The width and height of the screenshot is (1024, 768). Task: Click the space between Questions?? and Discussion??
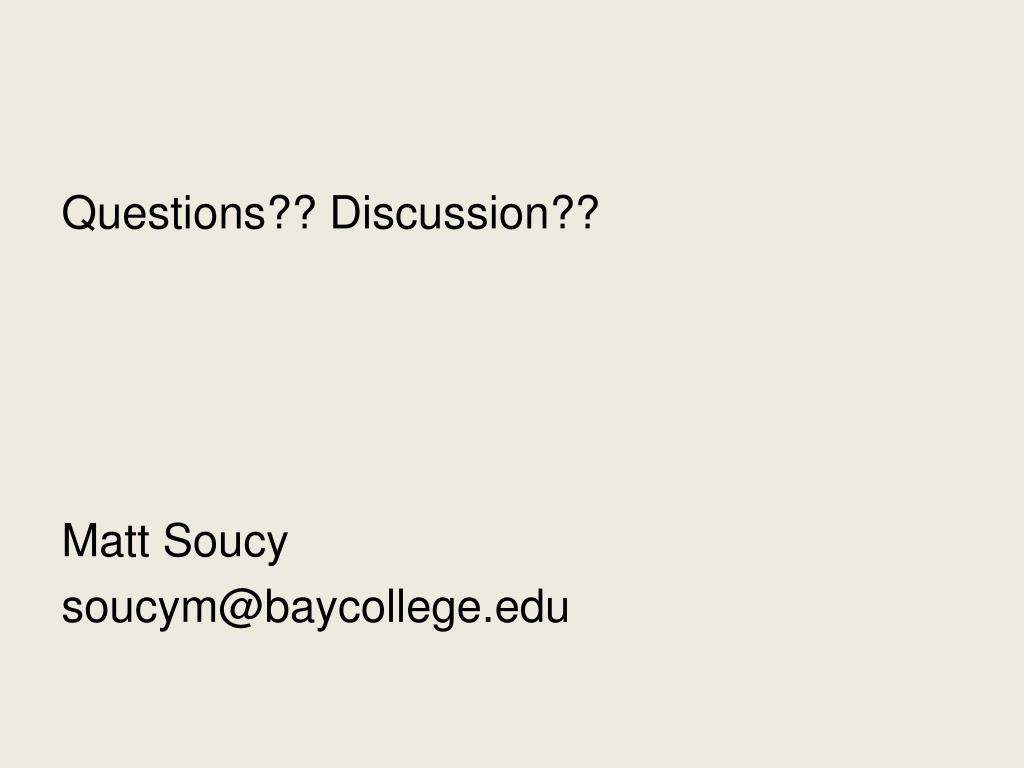(324, 213)
